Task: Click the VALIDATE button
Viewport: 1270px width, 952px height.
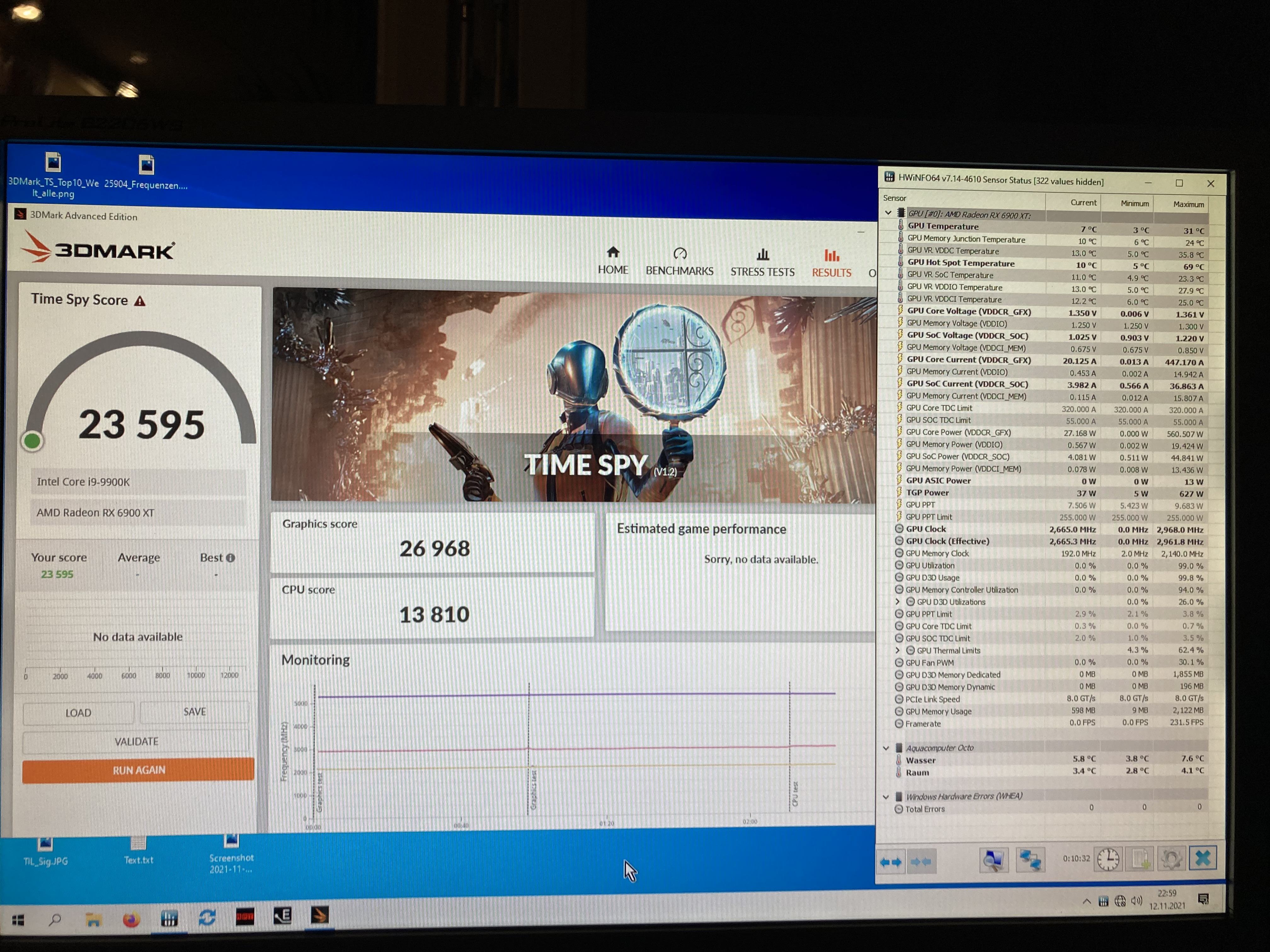Action: click(137, 741)
